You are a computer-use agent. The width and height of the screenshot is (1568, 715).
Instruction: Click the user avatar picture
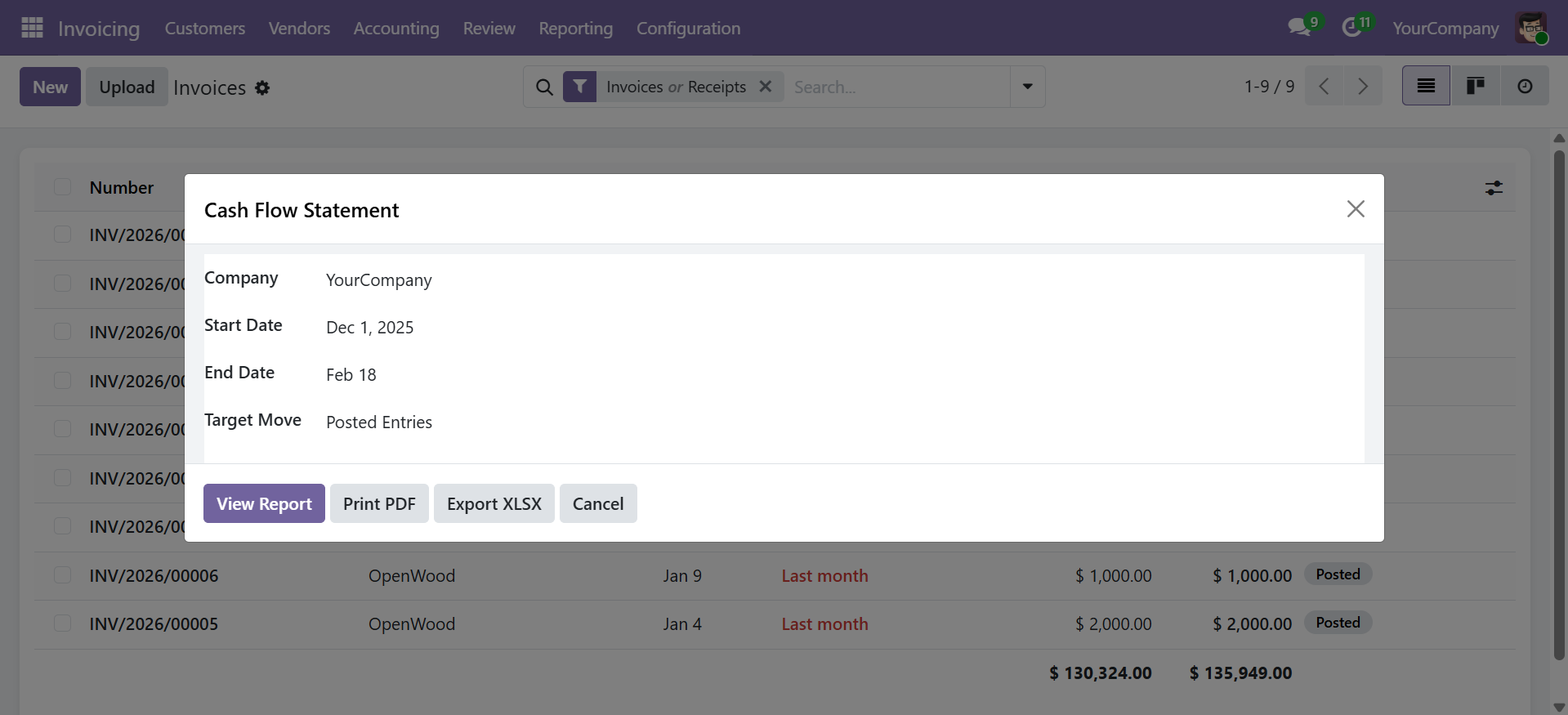coord(1530,28)
